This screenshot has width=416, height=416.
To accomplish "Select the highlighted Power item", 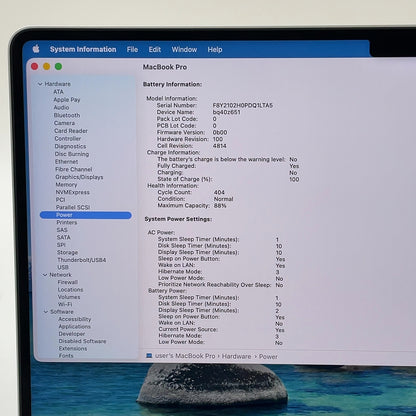I will coord(86,215).
